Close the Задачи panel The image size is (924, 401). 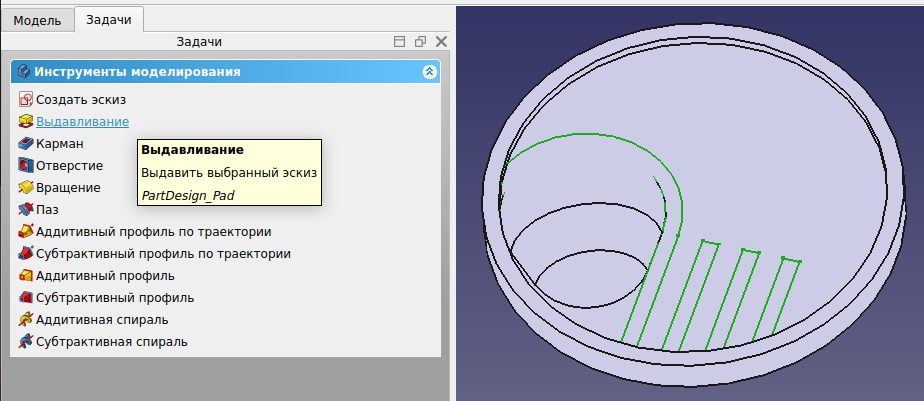click(x=441, y=42)
